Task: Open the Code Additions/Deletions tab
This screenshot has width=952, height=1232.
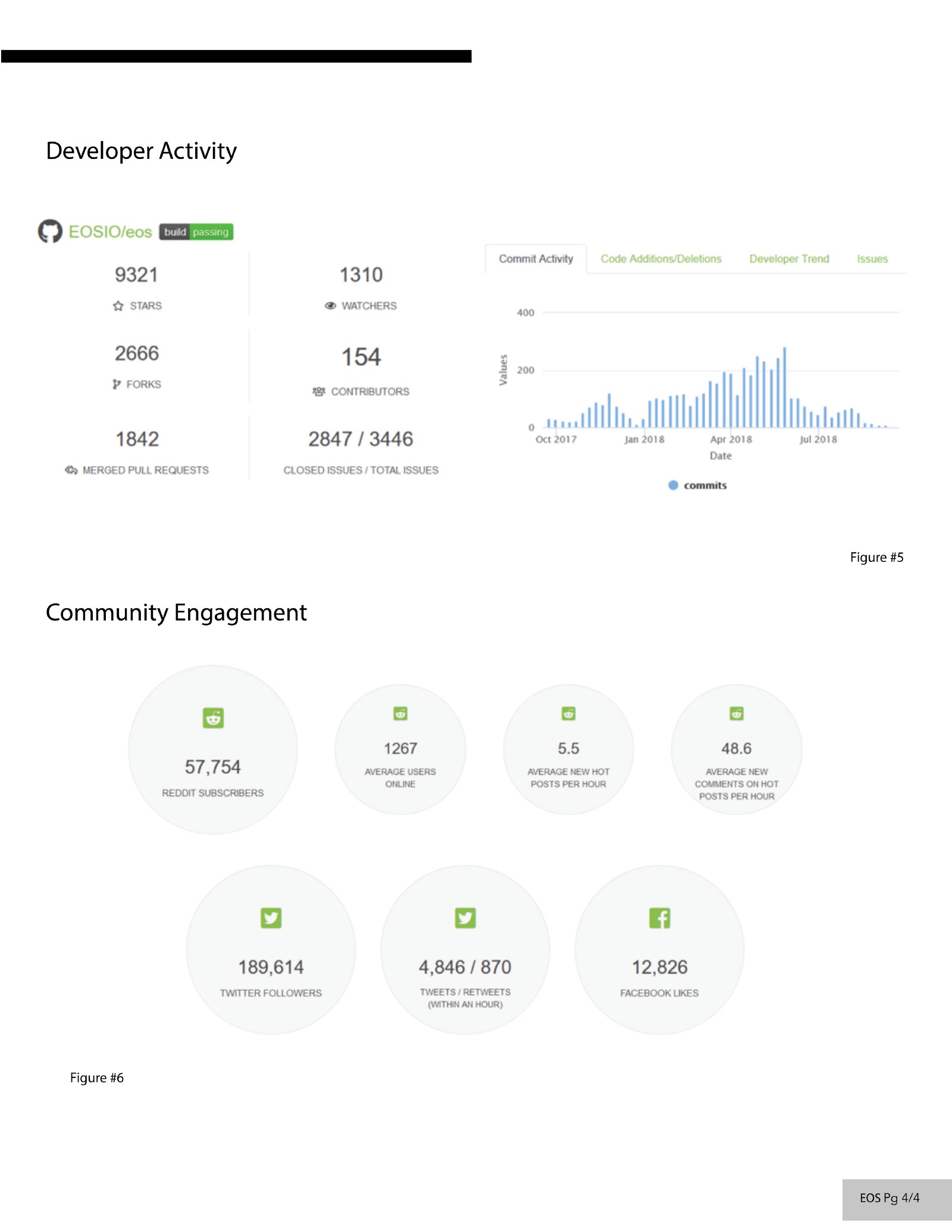Action: point(661,259)
